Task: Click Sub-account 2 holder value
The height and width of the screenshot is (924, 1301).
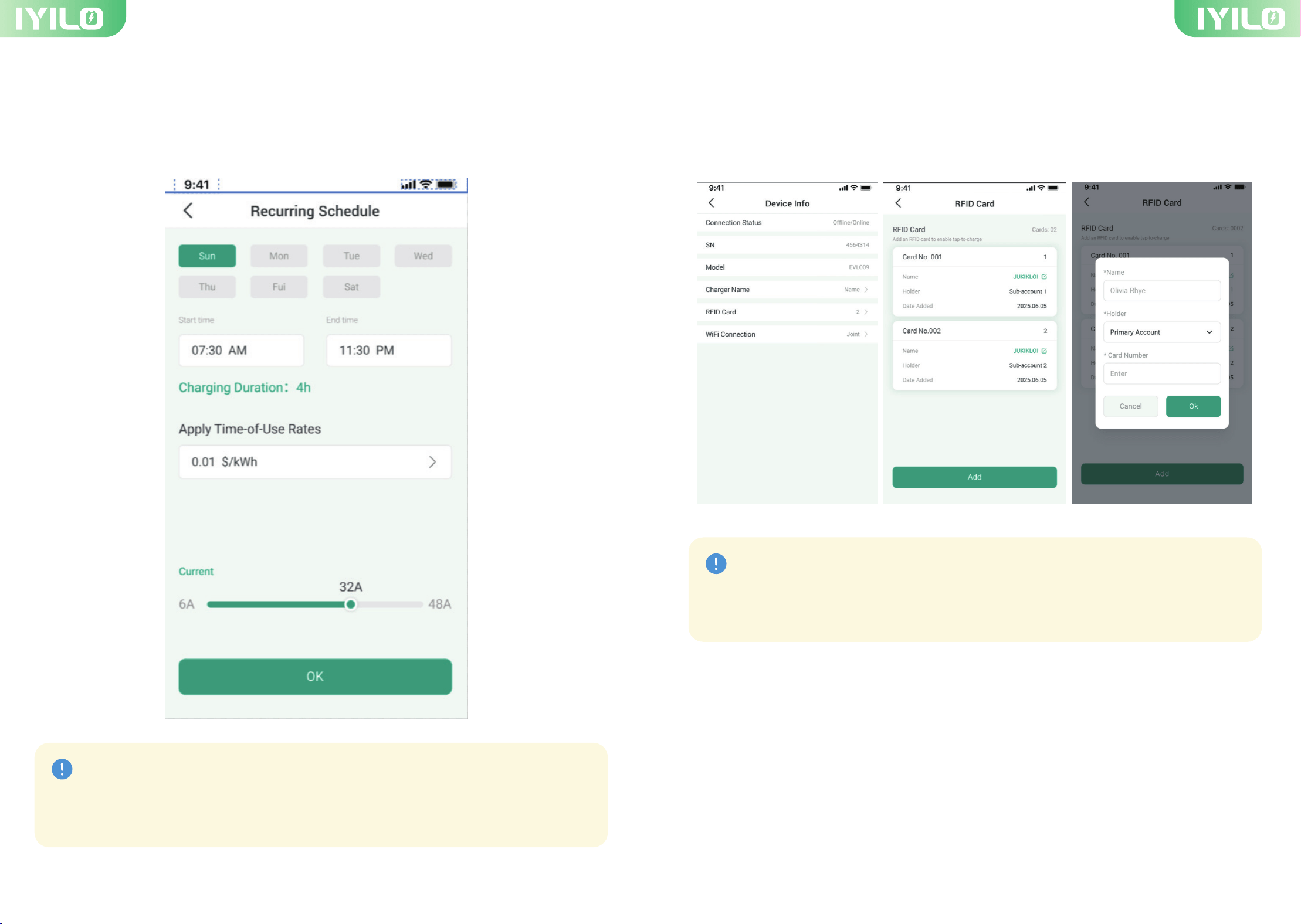Action: point(1028,365)
